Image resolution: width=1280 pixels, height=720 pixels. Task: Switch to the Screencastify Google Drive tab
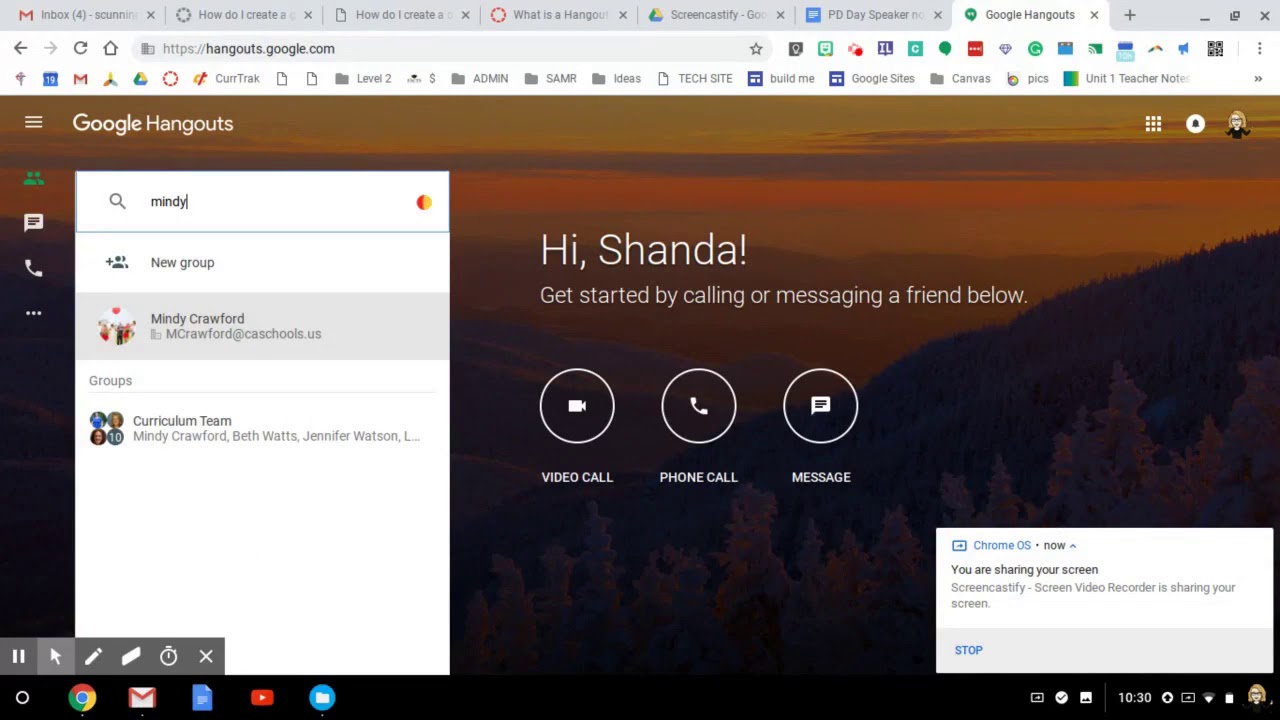[716, 15]
